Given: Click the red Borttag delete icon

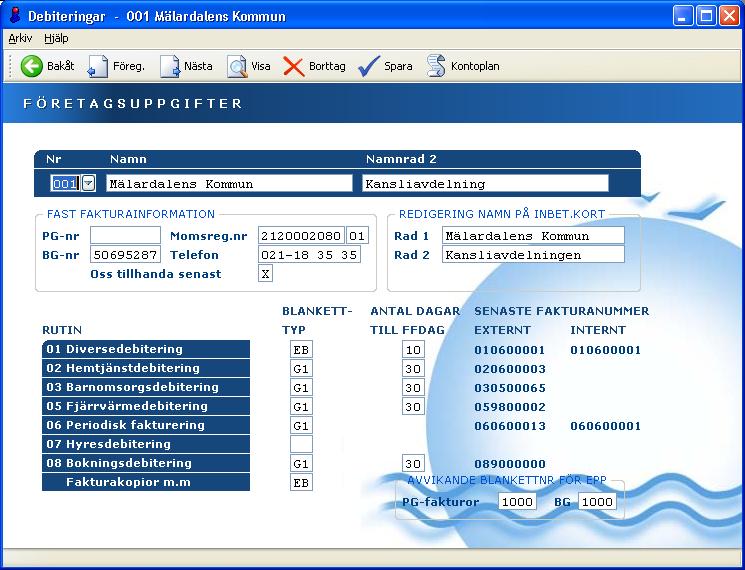Looking at the screenshot, I should (x=294, y=66).
